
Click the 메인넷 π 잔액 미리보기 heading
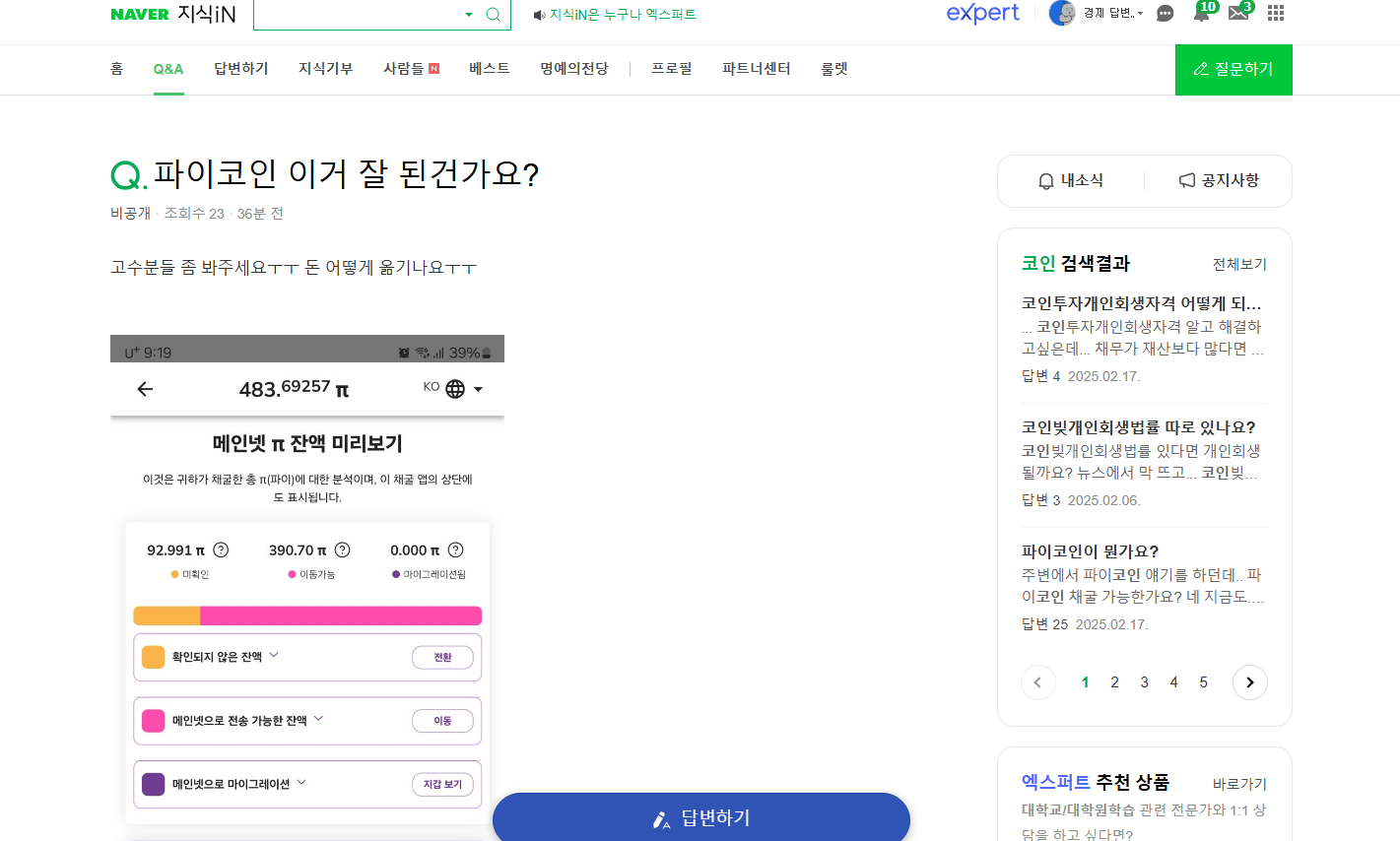[307, 444]
